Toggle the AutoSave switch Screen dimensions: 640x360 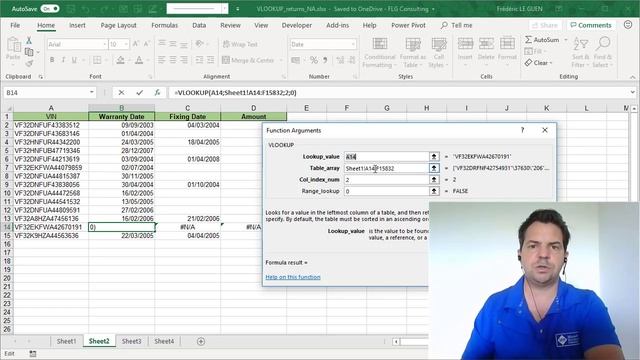[x=50, y=9]
